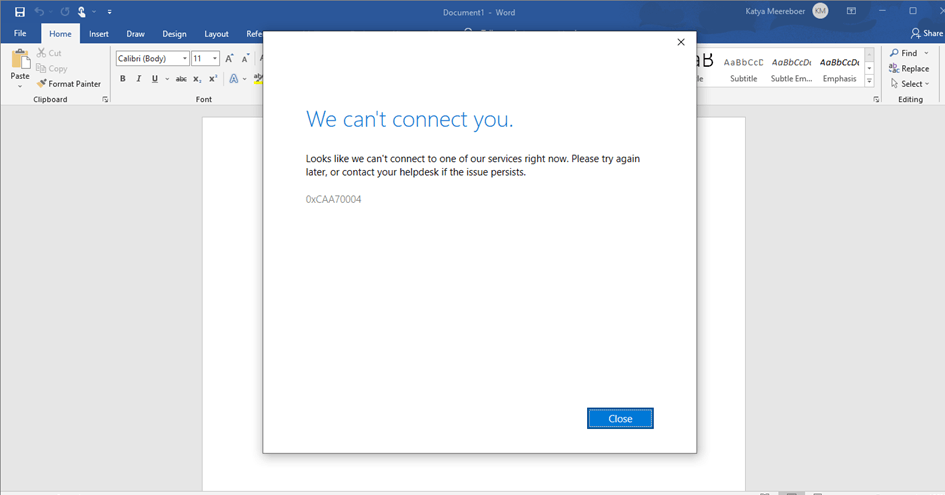945x495 pixels.
Task: Expand the Paste options arrow
Action: (x=20, y=86)
